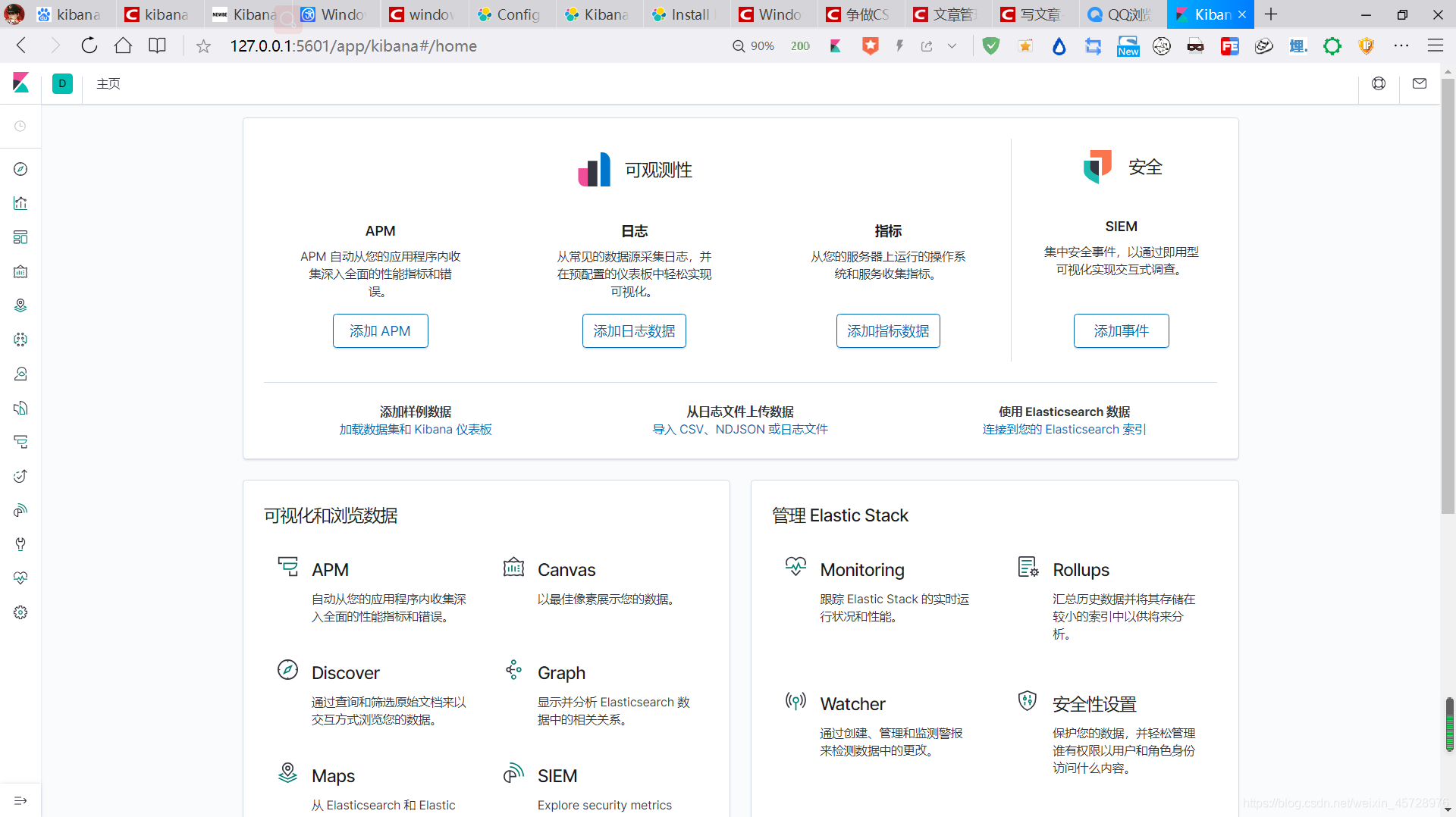Select the Visualize icon in left sidebar
Viewport: 1456px width, 817px height.
tap(20, 203)
